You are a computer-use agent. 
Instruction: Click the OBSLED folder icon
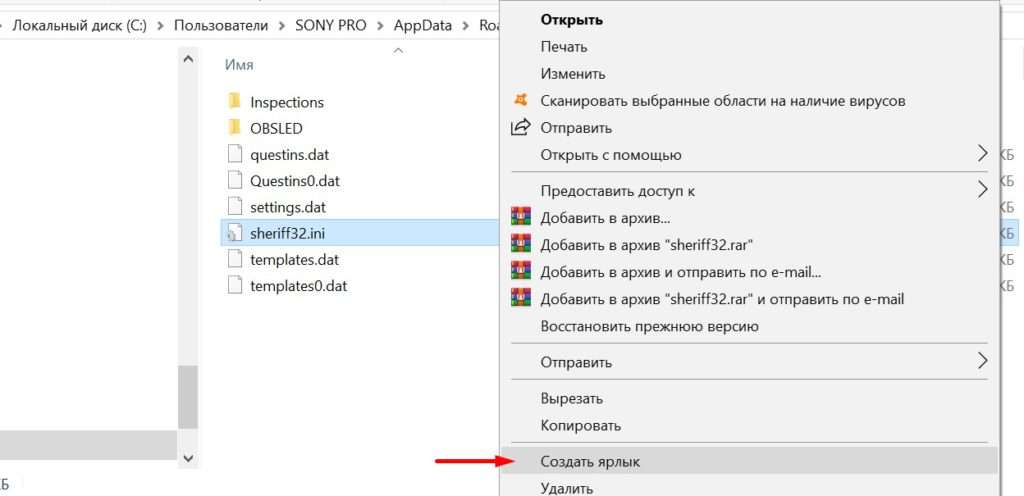click(235, 128)
